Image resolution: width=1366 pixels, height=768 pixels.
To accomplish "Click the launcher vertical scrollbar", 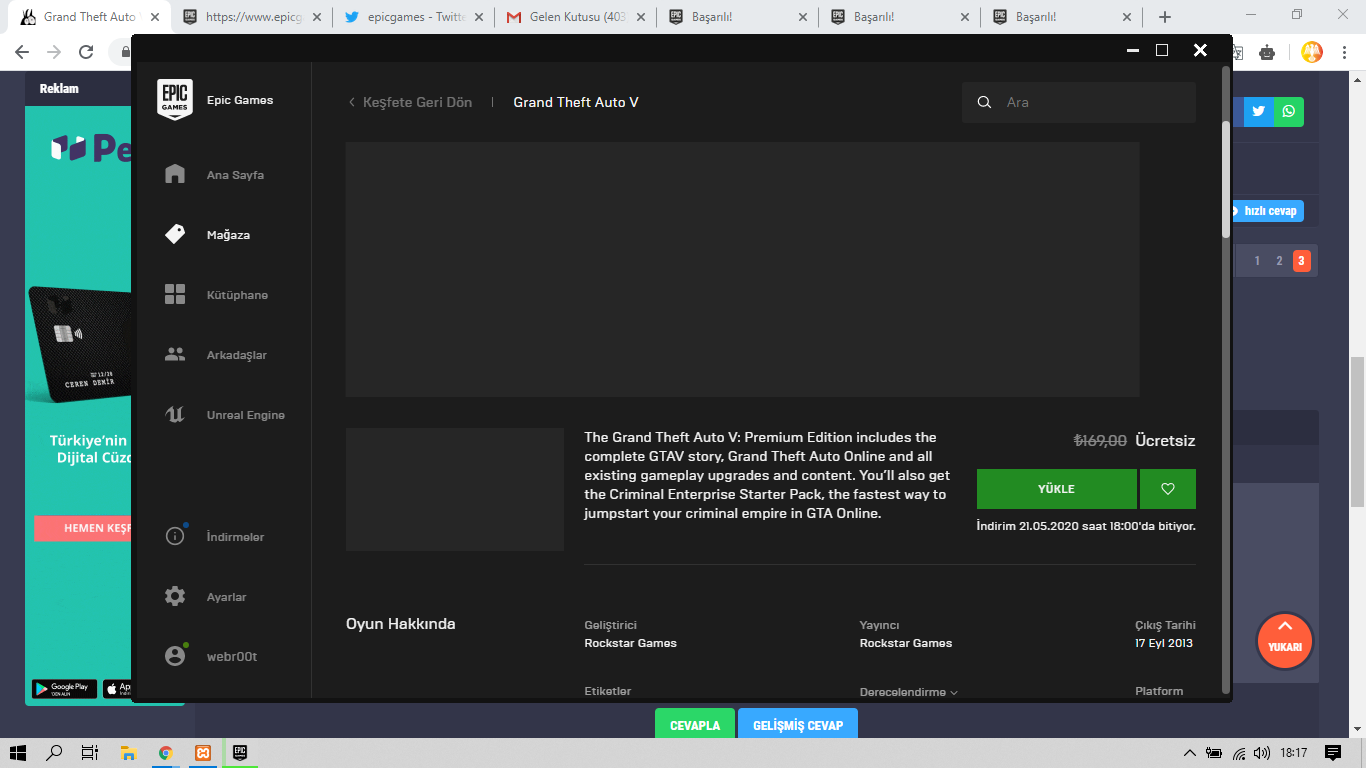I will click(1226, 180).
